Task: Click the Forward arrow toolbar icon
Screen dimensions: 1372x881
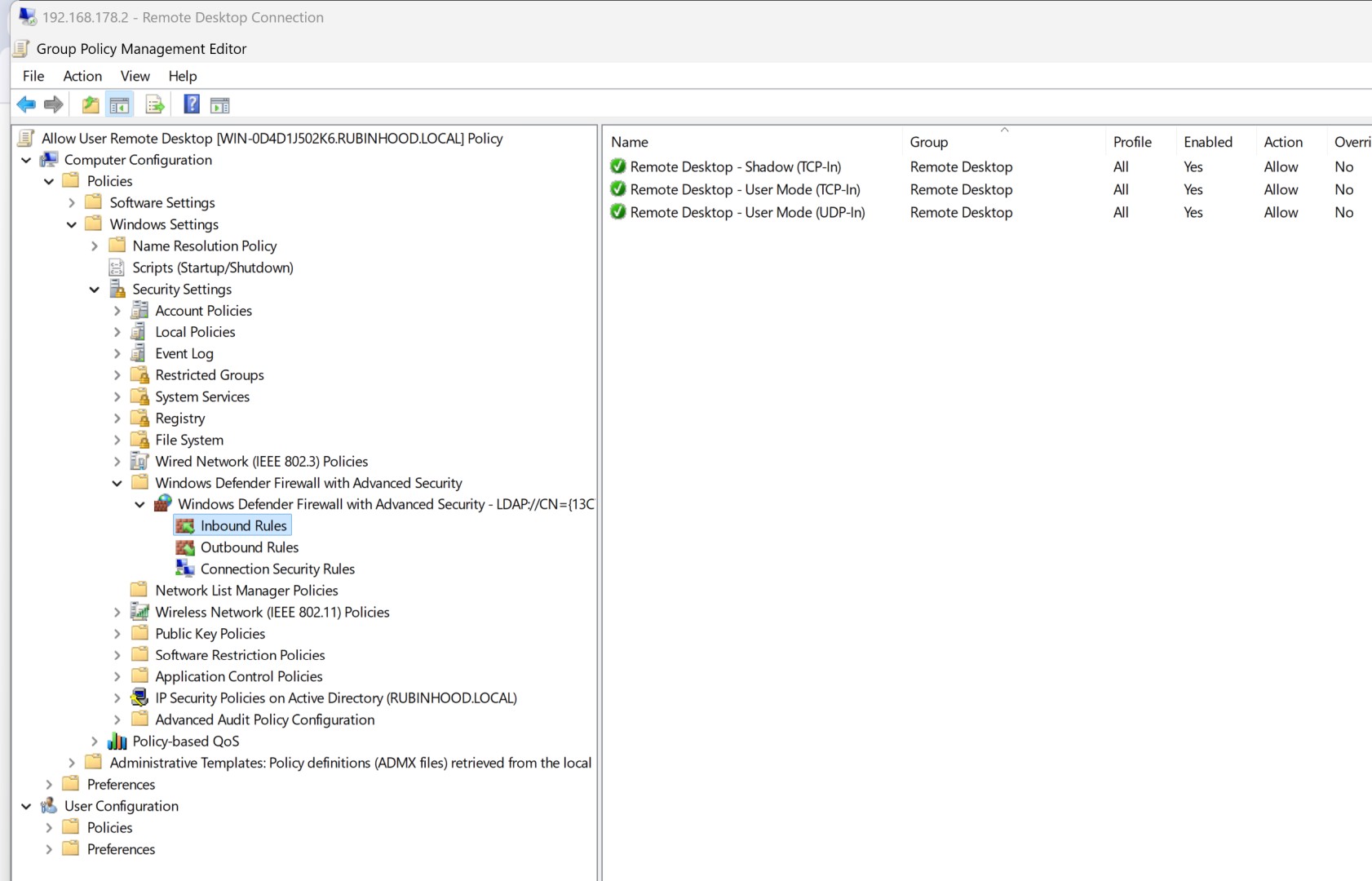Action: point(54,104)
